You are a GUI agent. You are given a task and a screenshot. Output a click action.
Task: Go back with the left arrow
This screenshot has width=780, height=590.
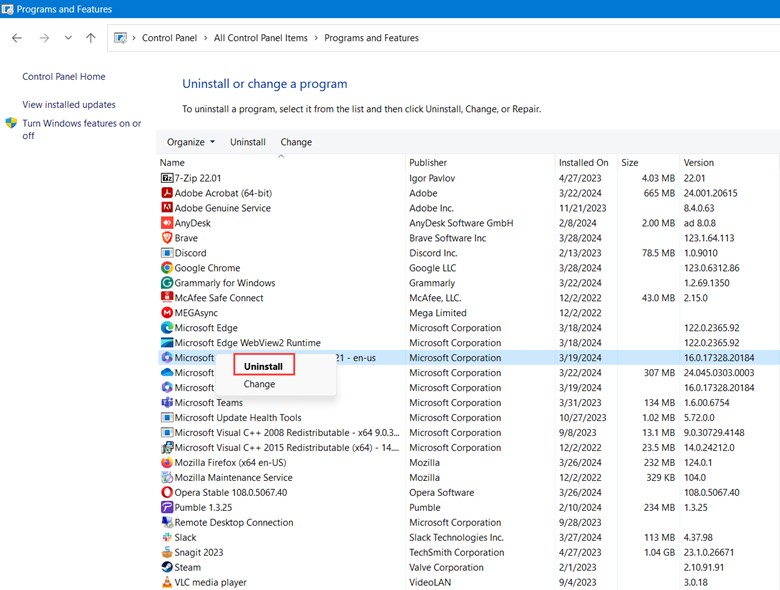pos(17,38)
